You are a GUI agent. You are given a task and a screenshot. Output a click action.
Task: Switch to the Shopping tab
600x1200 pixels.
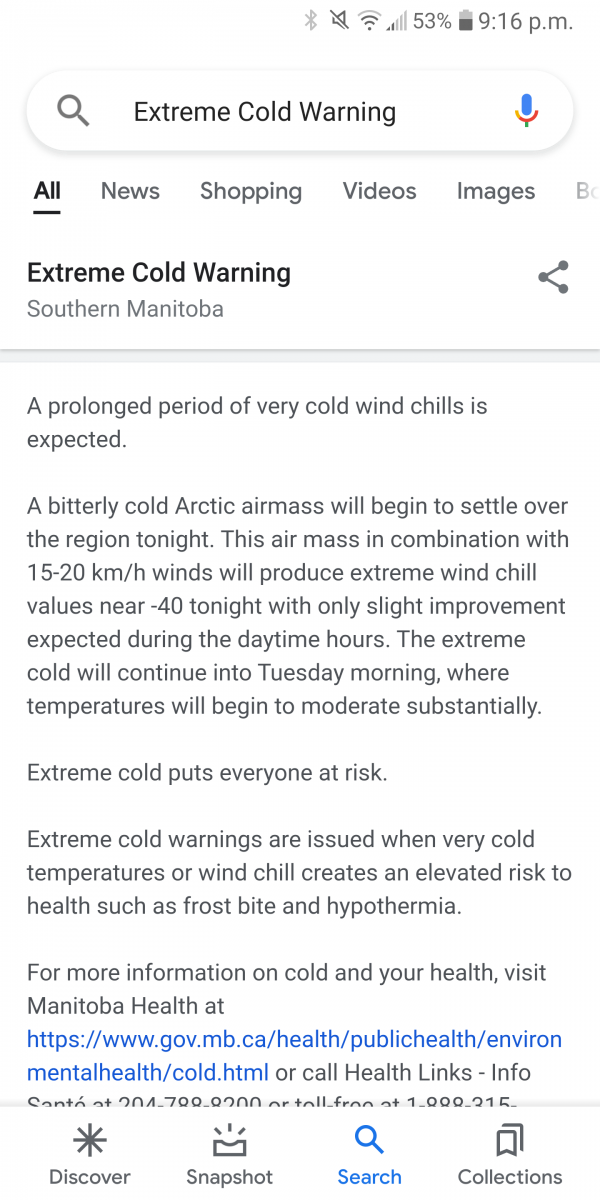coord(251,191)
